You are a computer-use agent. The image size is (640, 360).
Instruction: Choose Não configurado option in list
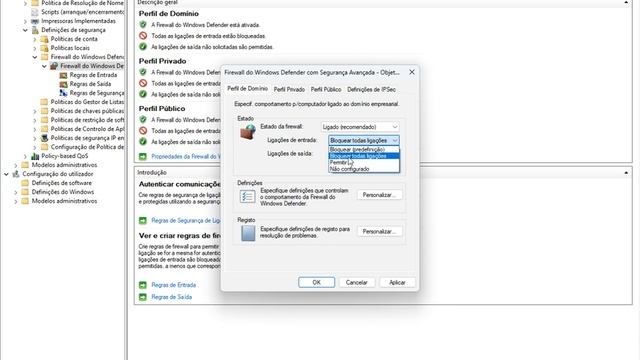tap(364, 169)
